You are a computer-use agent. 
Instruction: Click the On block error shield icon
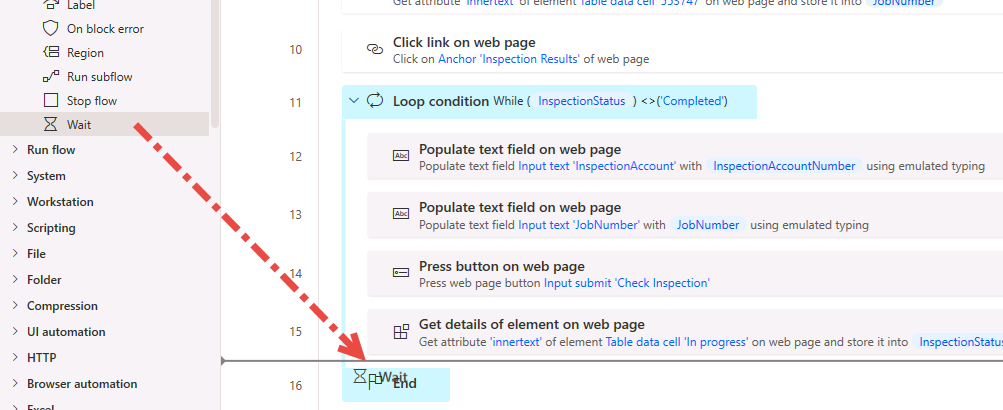tap(51, 28)
